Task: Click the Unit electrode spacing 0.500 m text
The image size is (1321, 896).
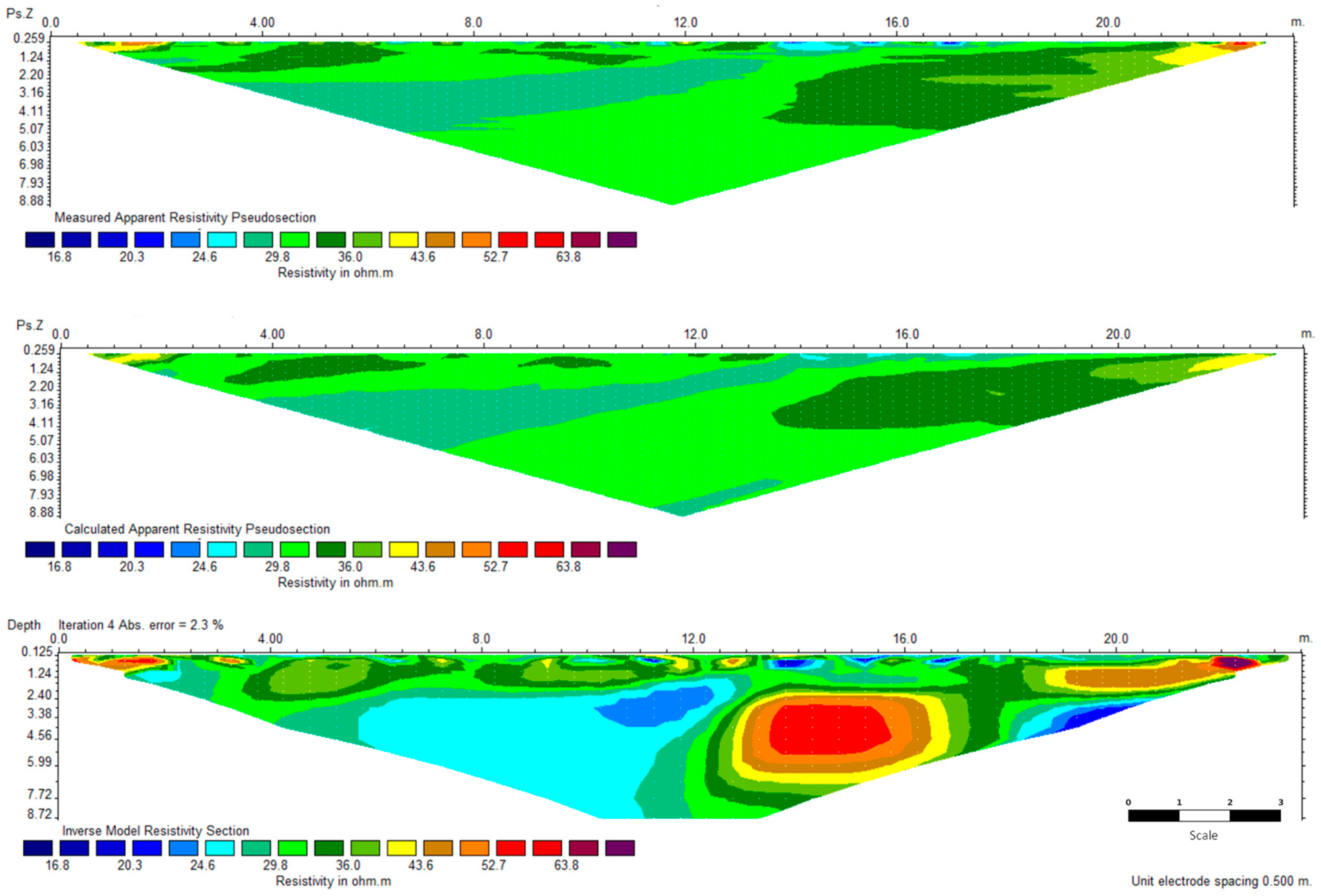Action: click(1221, 881)
